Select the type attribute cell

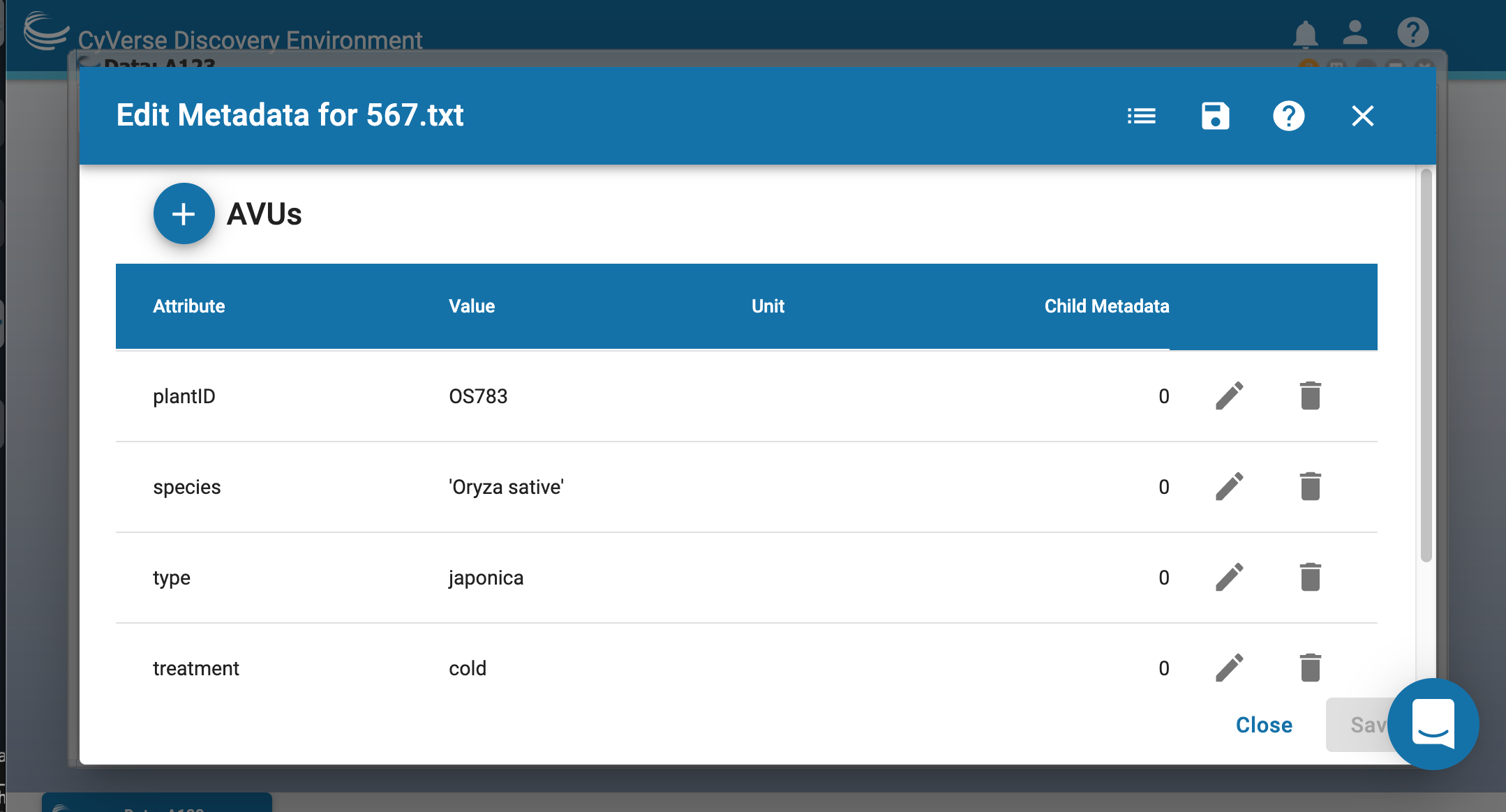(172, 578)
